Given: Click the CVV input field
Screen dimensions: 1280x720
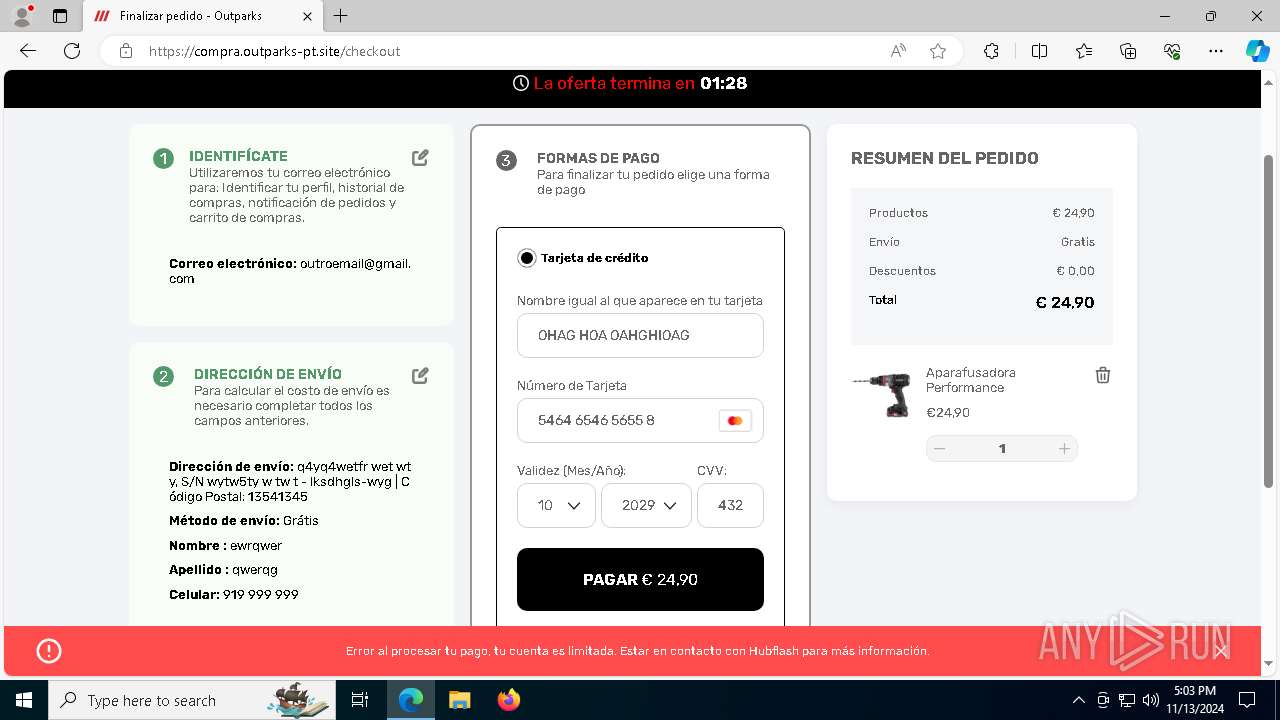Looking at the screenshot, I should point(730,505).
